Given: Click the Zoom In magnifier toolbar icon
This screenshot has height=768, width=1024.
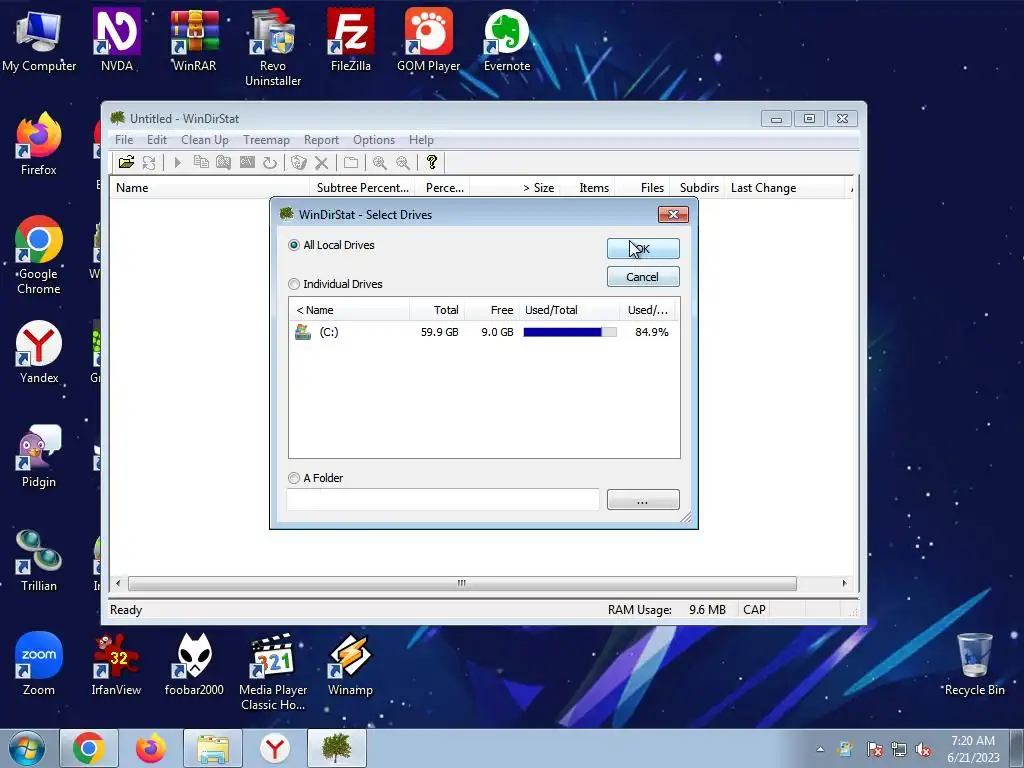Looking at the screenshot, I should (x=379, y=163).
